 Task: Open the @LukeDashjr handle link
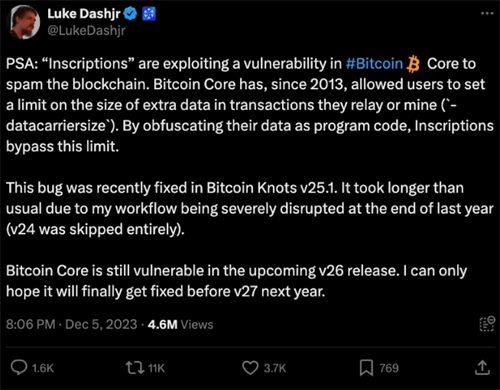[86, 31]
